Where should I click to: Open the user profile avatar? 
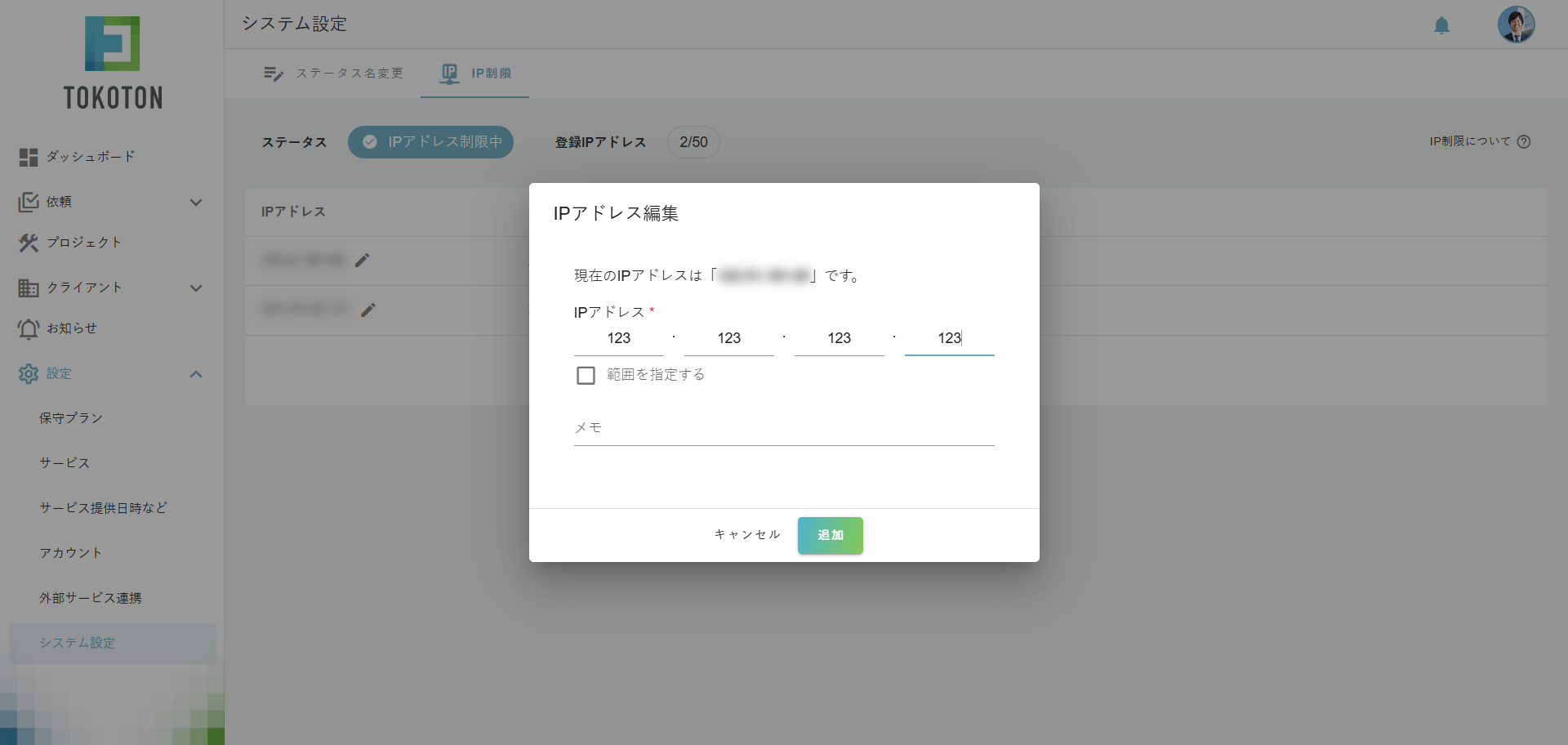click(1516, 25)
